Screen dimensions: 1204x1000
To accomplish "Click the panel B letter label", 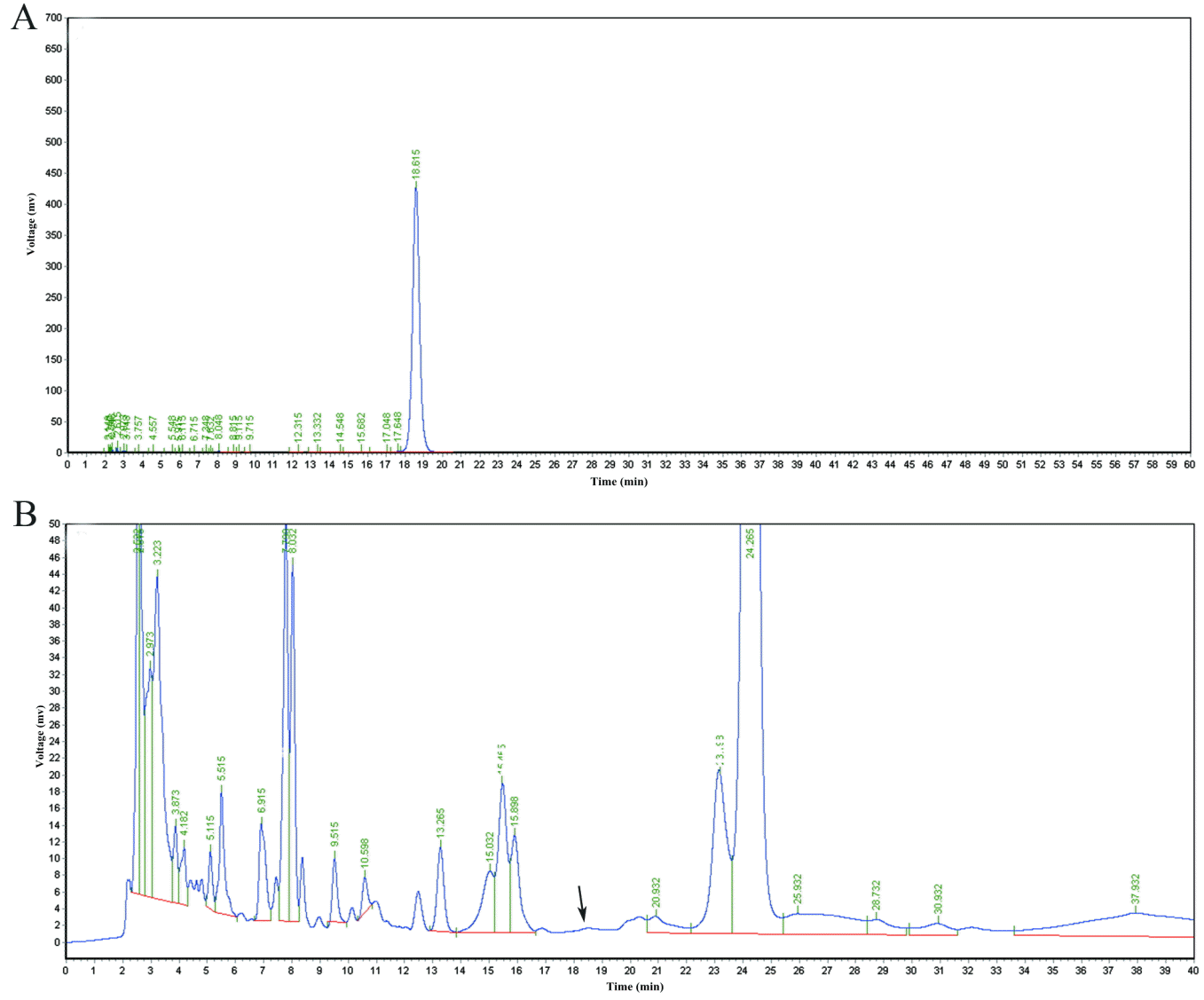I will (25, 514).
